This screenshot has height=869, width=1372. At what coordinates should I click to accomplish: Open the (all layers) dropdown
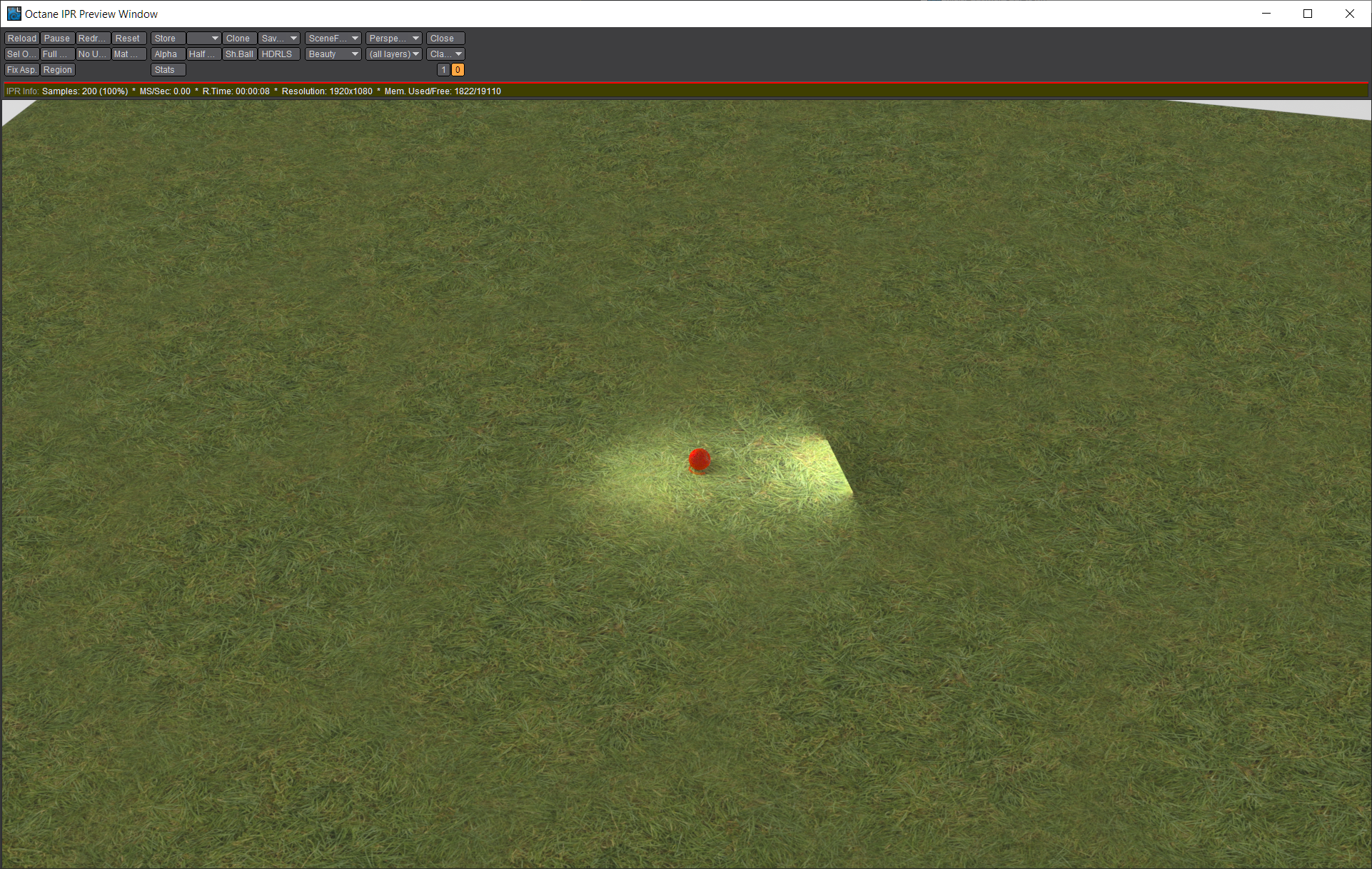pos(394,54)
